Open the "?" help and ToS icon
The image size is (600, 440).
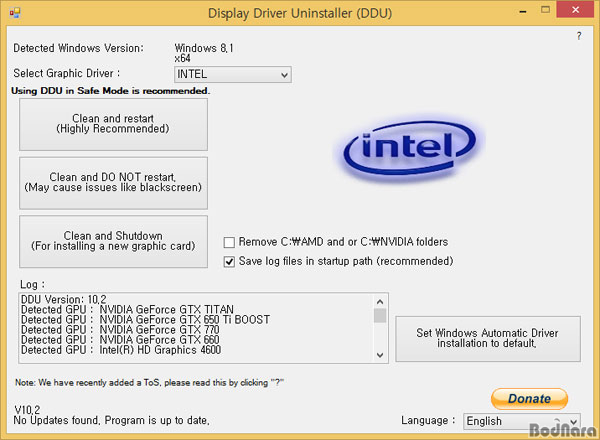click(x=578, y=36)
